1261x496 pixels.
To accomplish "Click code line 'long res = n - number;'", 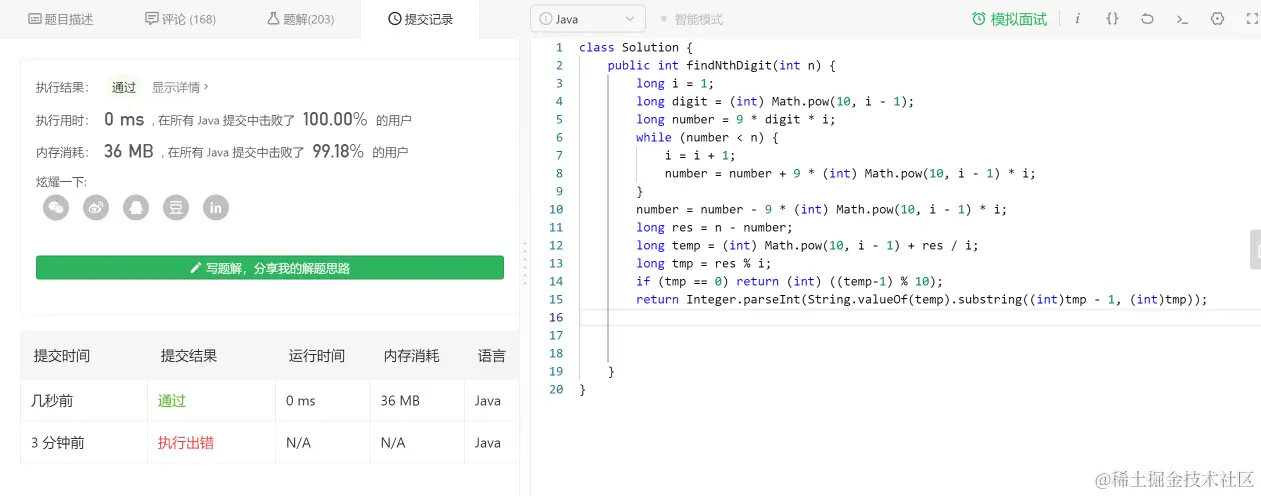I will tap(714, 227).
